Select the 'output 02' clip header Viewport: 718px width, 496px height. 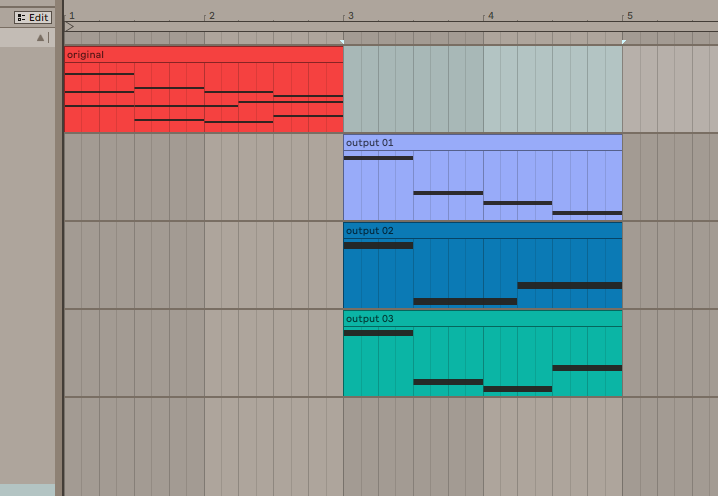[483, 231]
